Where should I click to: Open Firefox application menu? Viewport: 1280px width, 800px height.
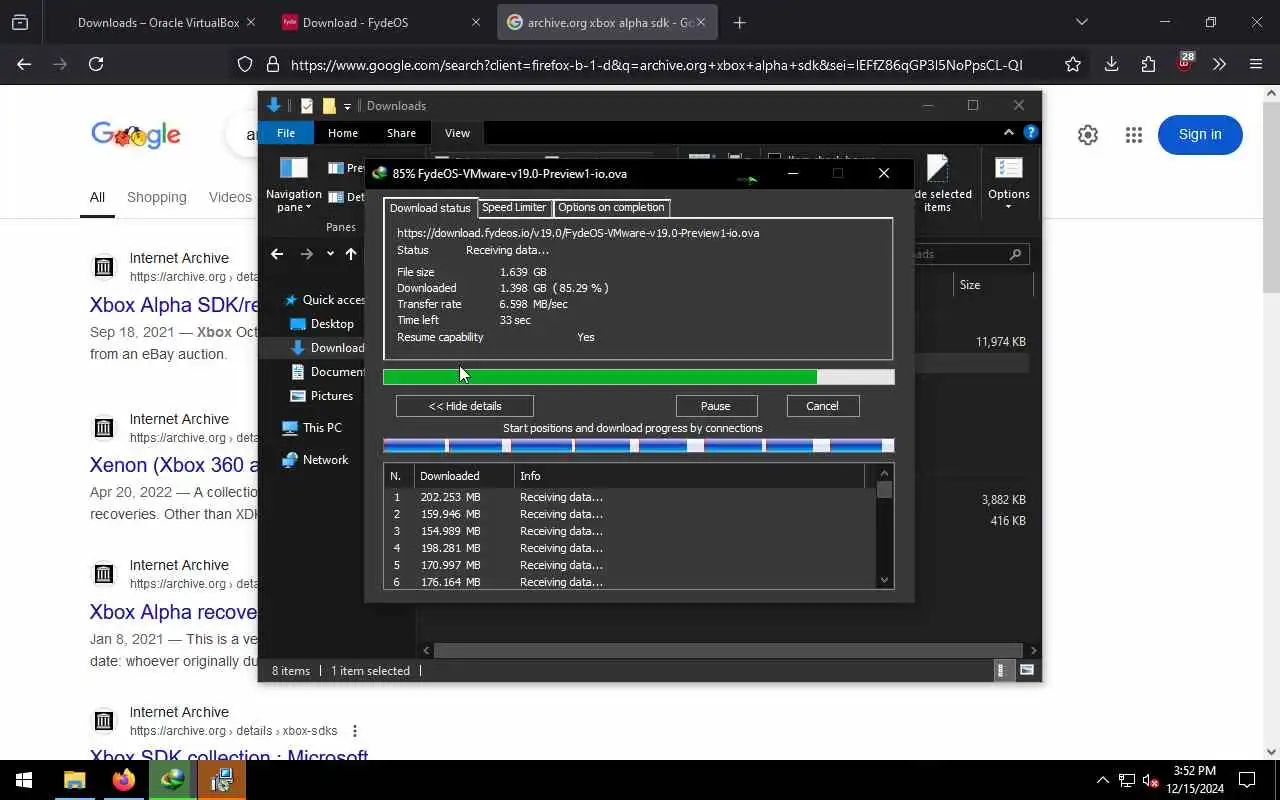pos(1256,64)
